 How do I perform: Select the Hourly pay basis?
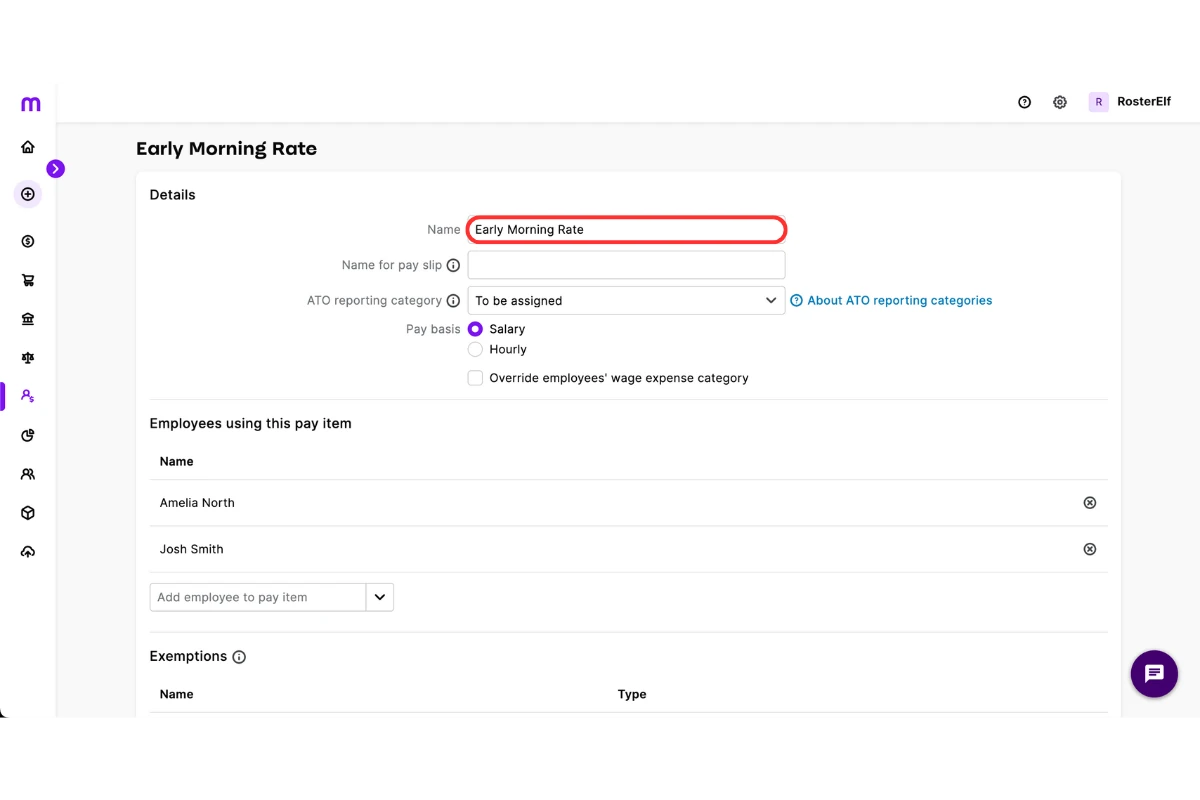click(475, 350)
